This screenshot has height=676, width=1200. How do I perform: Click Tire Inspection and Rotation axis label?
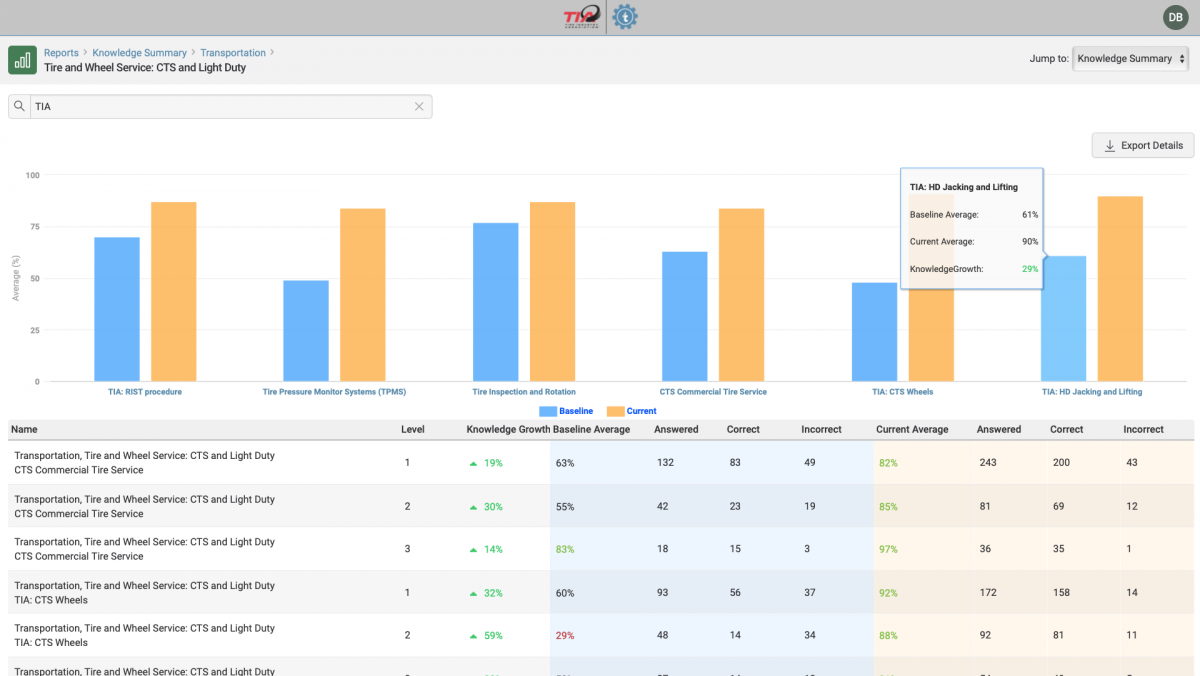(x=524, y=392)
